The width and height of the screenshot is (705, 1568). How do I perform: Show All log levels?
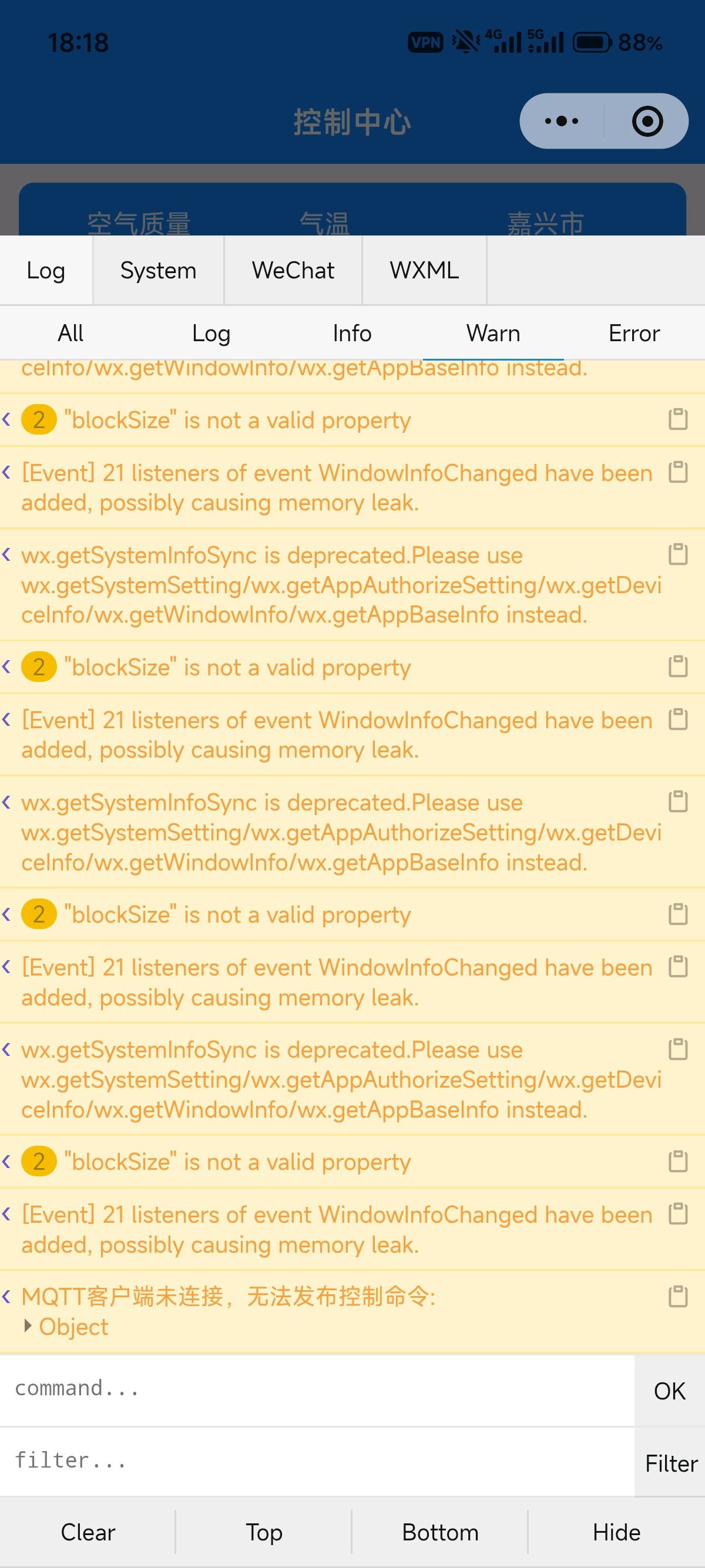point(70,334)
